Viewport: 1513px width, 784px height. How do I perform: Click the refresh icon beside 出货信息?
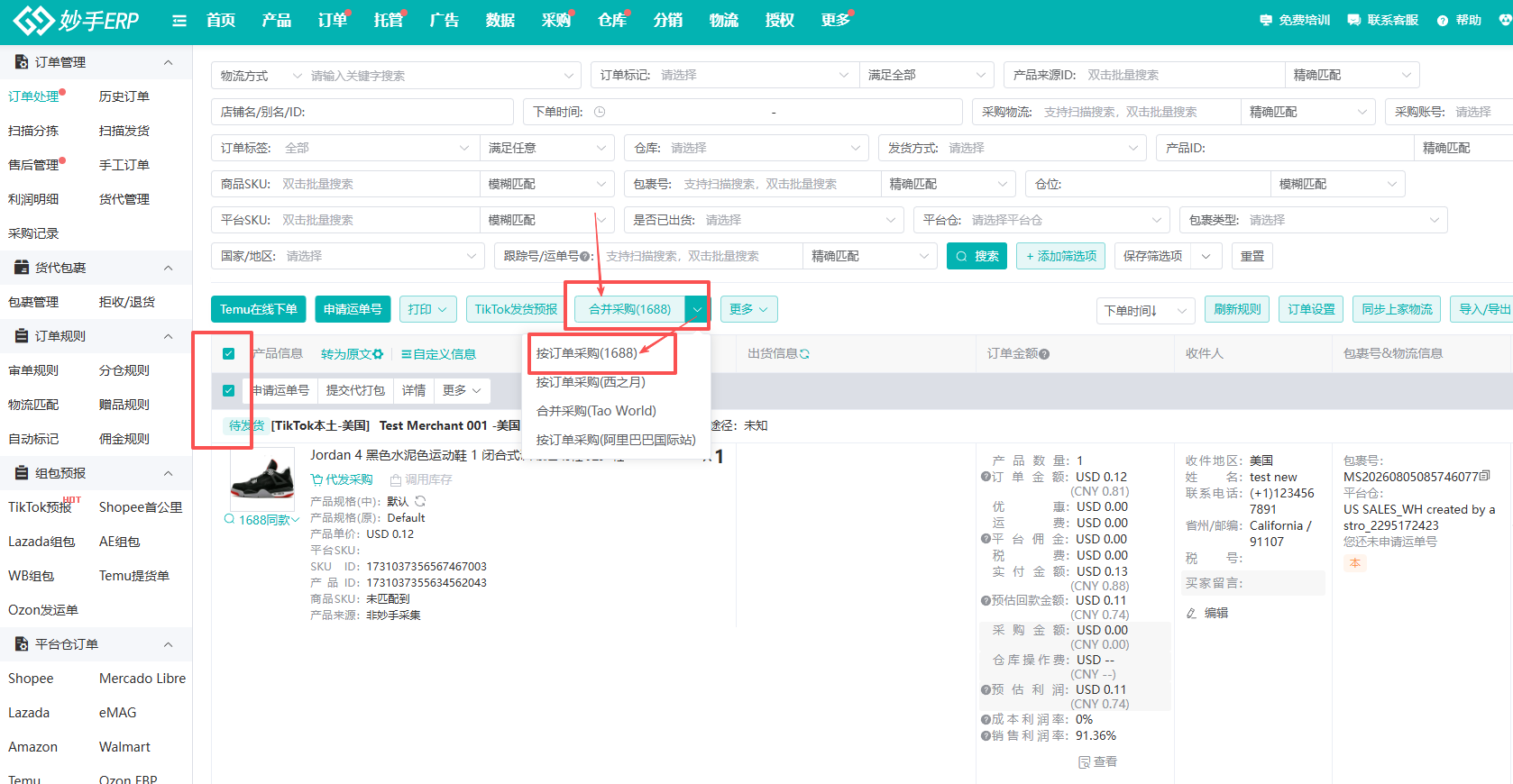coord(804,354)
